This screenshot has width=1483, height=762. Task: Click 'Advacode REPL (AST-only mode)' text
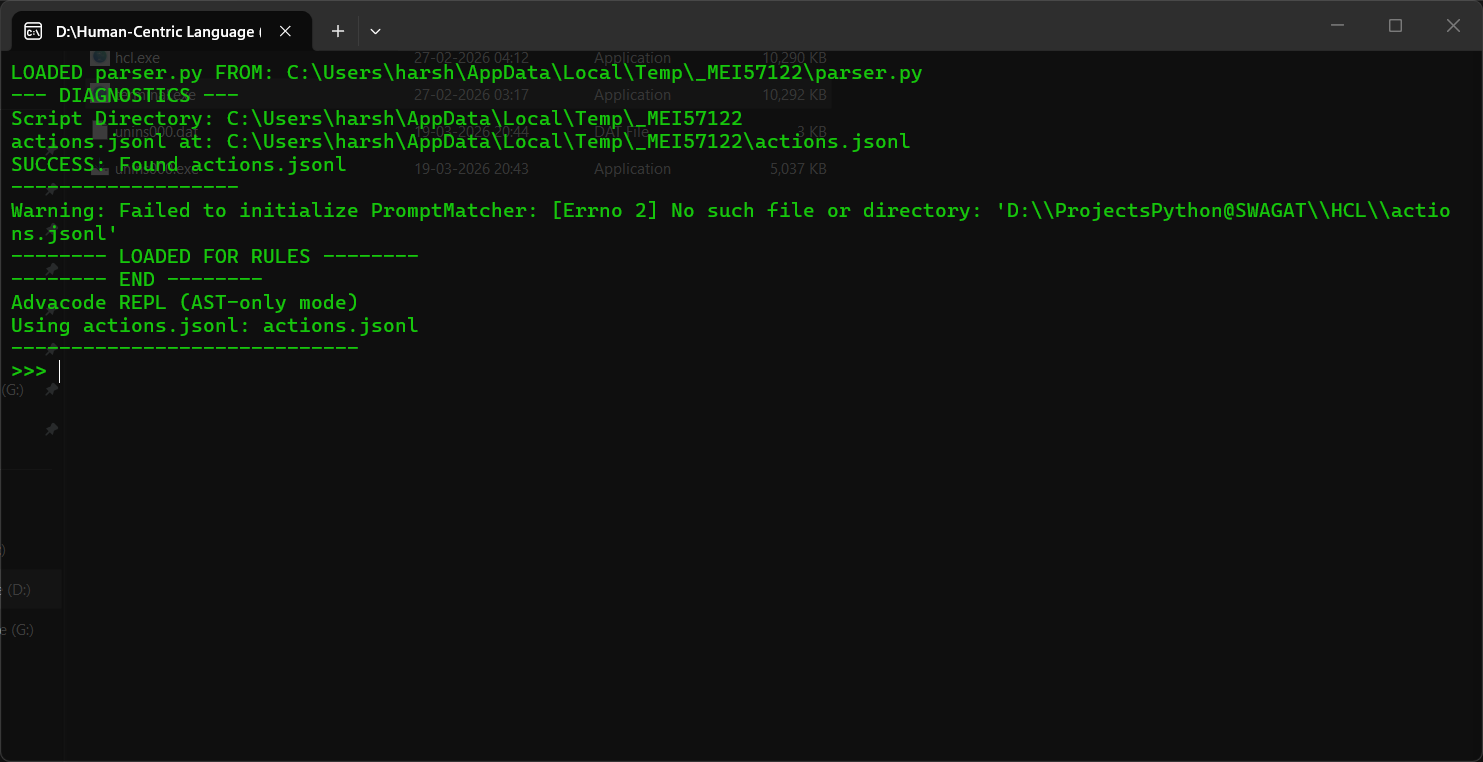tap(184, 302)
